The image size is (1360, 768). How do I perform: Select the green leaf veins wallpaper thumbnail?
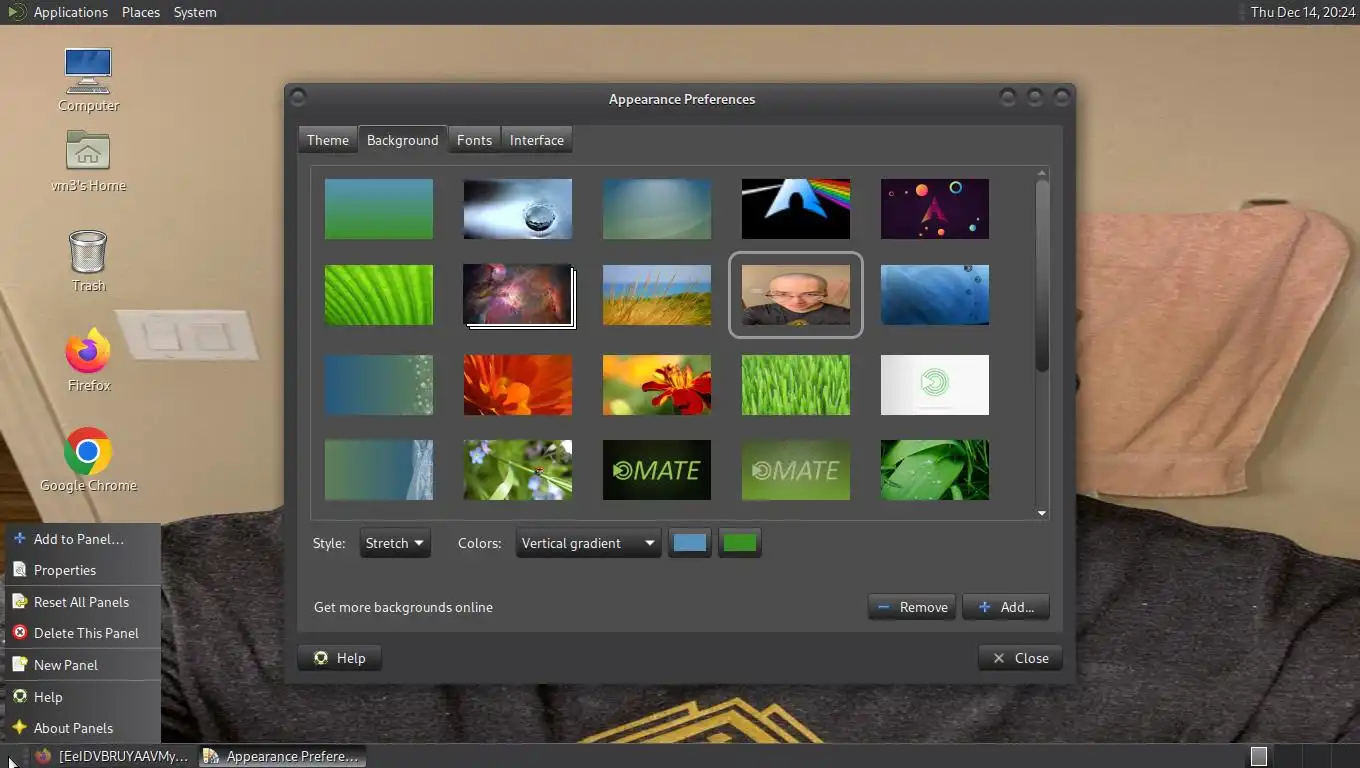[x=379, y=295]
